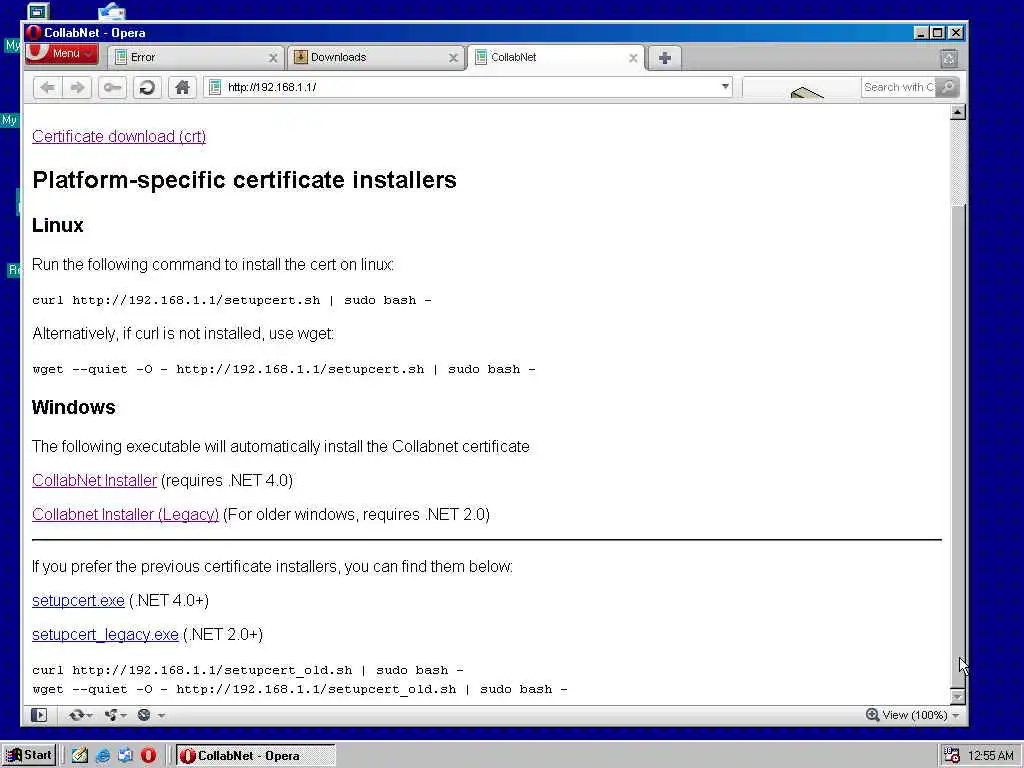The image size is (1024, 768).
Task: Click '(requires .NET 4.0)' text
Action: tap(227, 481)
